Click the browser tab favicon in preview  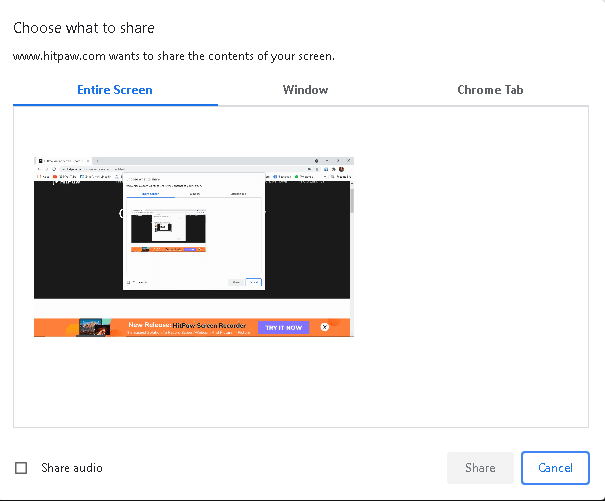[39, 160]
